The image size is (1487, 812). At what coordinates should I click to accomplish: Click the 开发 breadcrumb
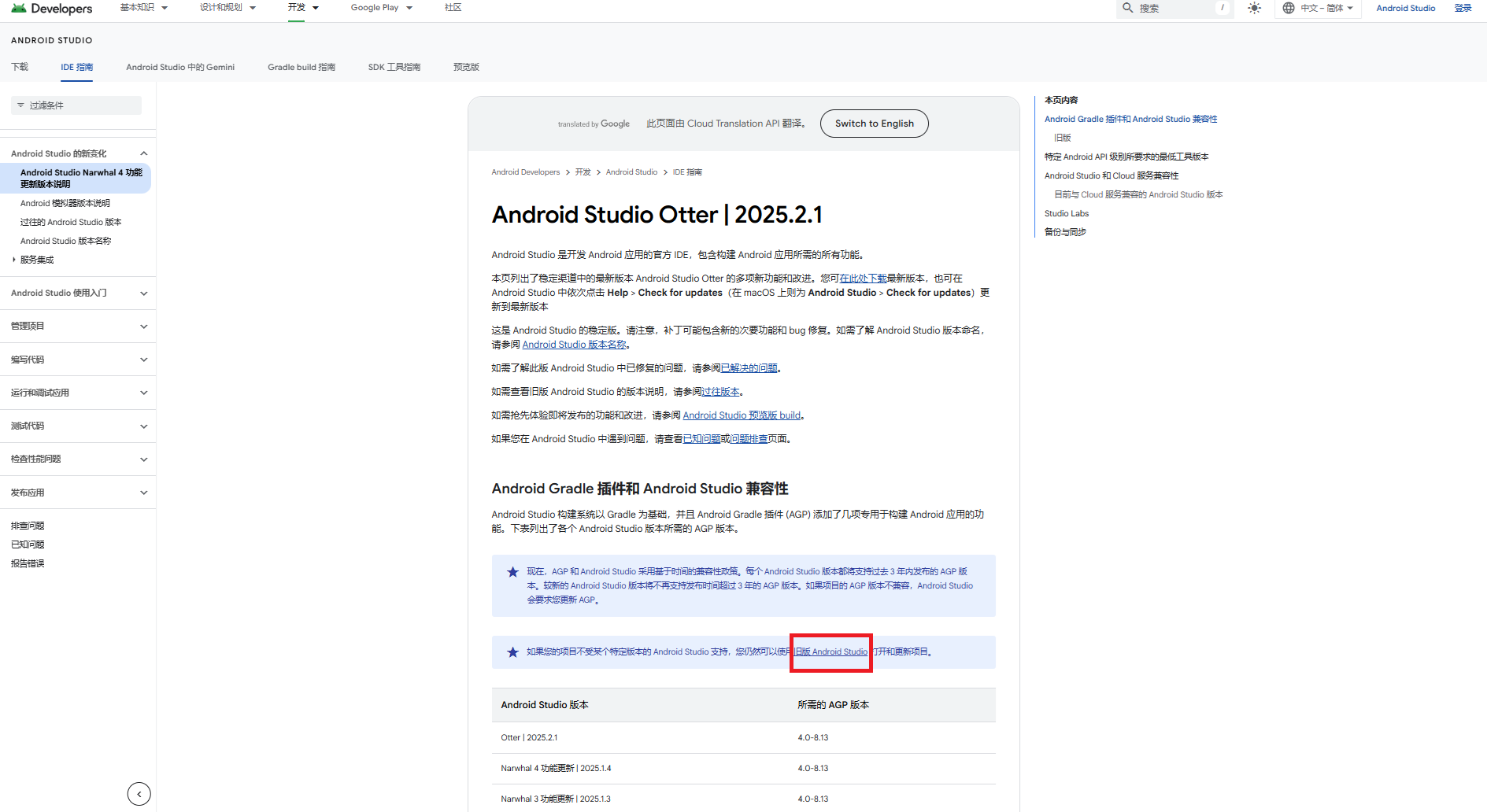(x=583, y=172)
